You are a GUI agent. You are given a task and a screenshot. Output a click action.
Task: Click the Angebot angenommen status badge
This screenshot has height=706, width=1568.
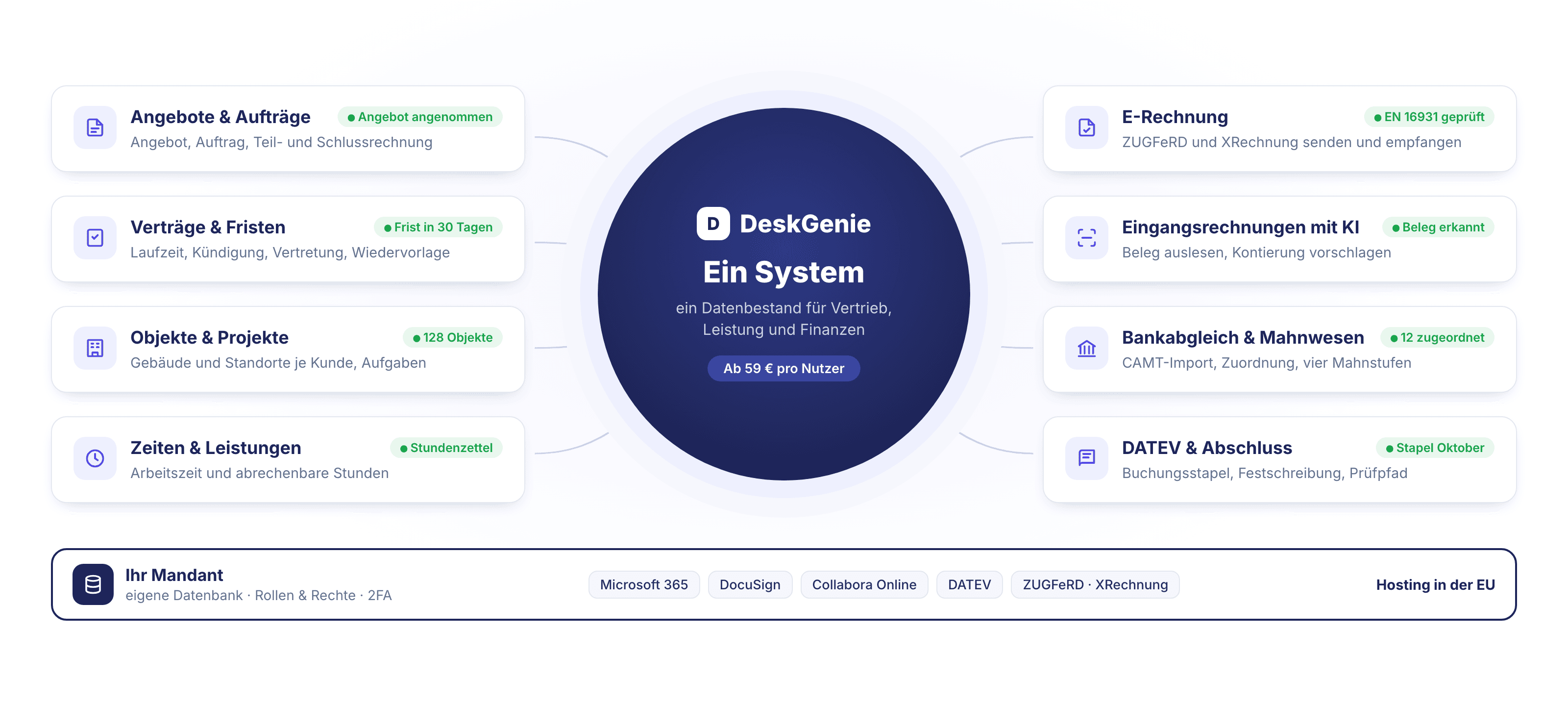420,117
